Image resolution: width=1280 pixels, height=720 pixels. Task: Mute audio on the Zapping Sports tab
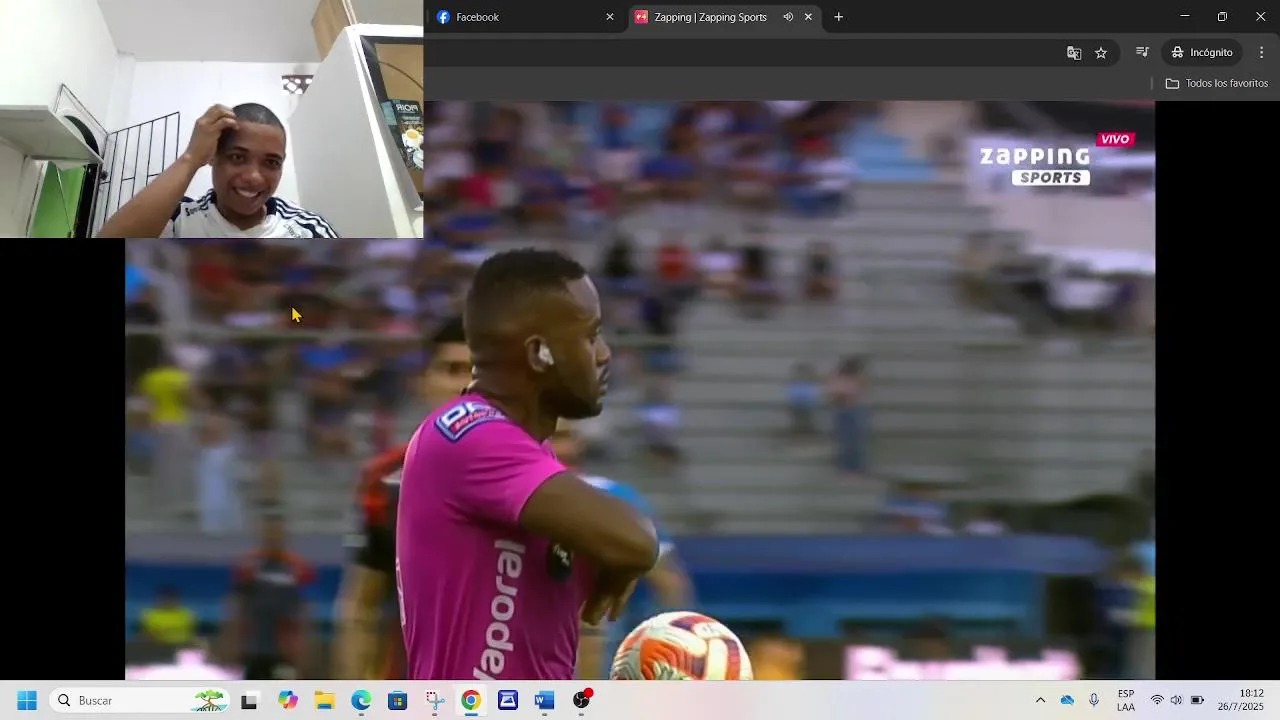788,17
